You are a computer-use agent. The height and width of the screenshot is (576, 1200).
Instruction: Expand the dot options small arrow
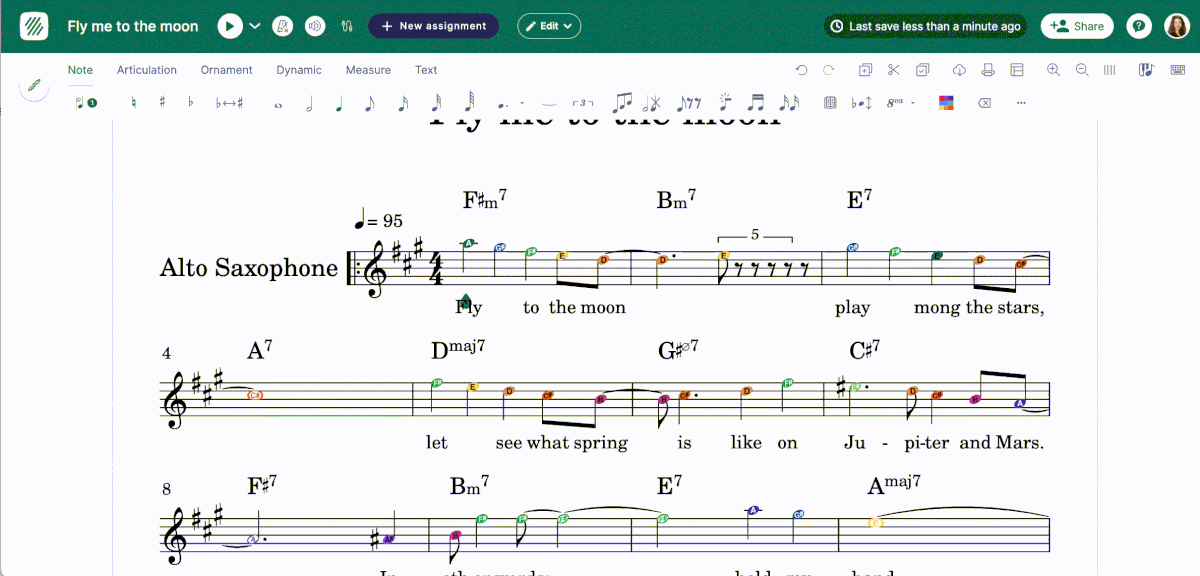521,103
